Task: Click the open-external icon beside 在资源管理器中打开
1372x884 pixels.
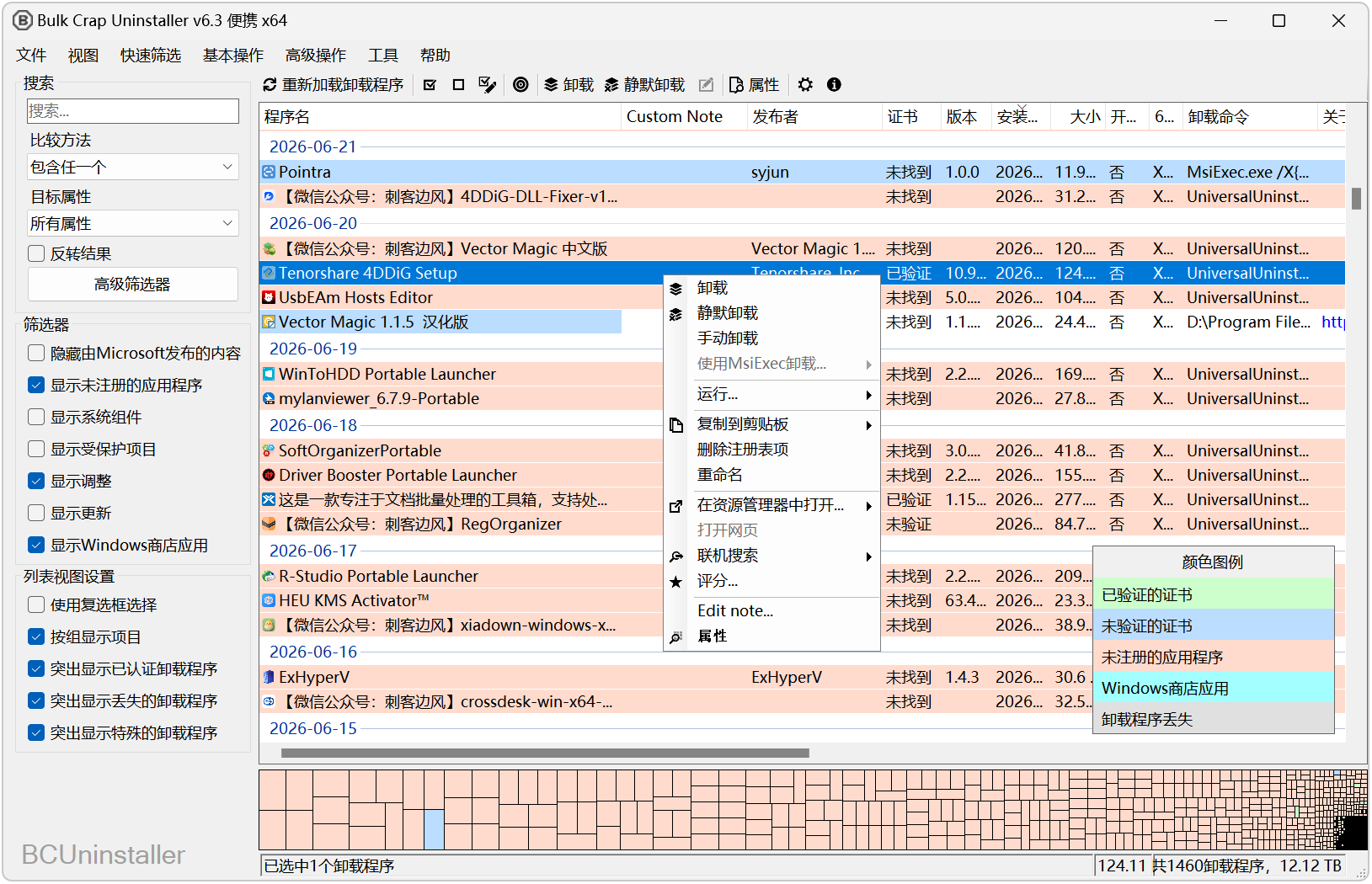Action: pos(675,506)
